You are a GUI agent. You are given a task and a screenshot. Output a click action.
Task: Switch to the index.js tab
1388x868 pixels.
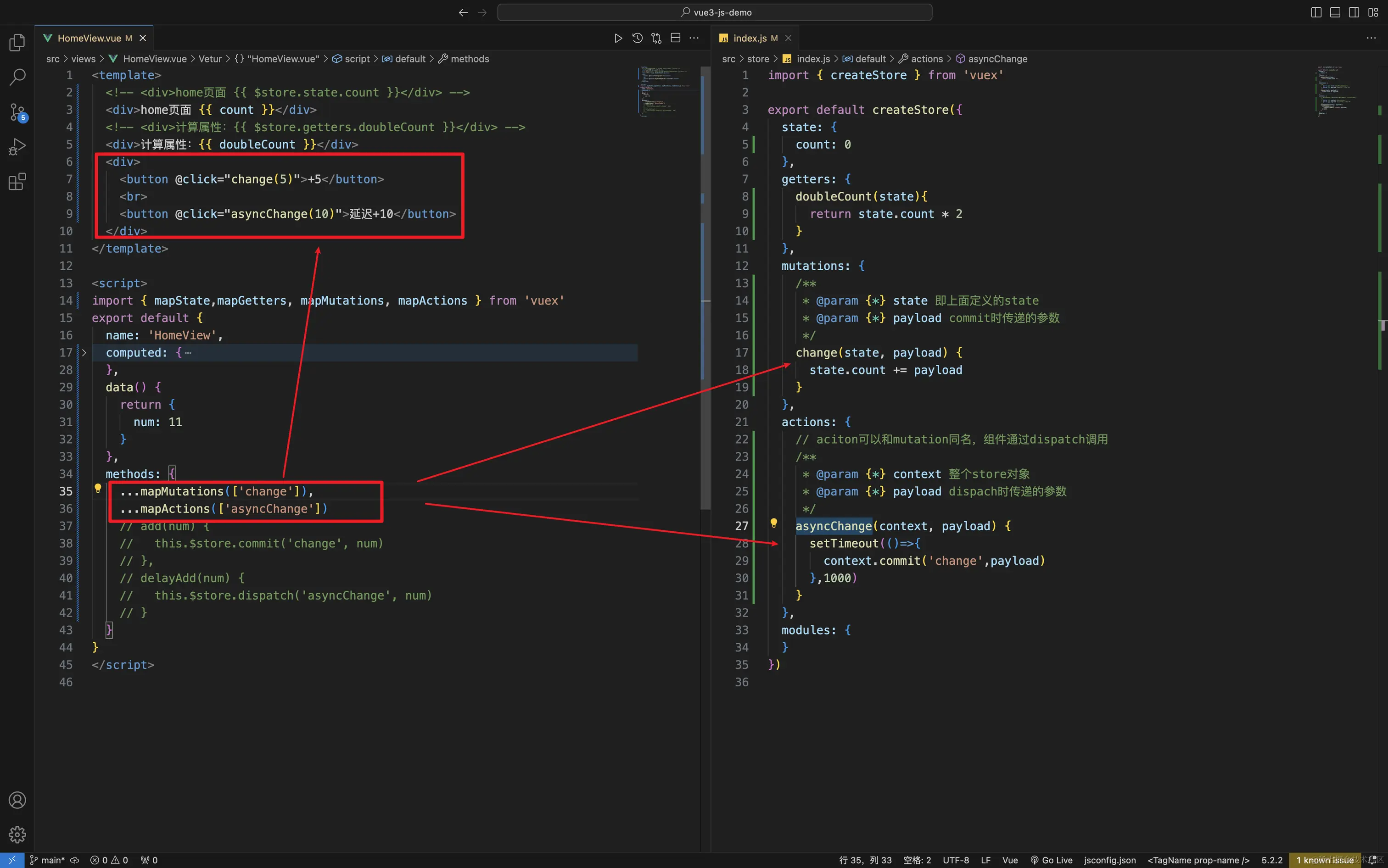[750, 39]
